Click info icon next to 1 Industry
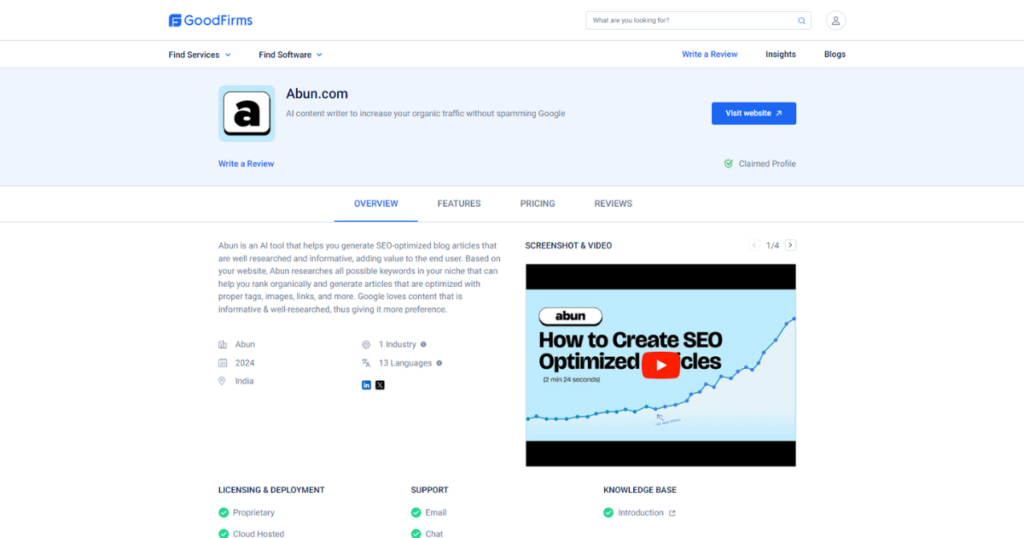Image resolution: width=1024 pixels, height=538 pixels. coord(423,344)
